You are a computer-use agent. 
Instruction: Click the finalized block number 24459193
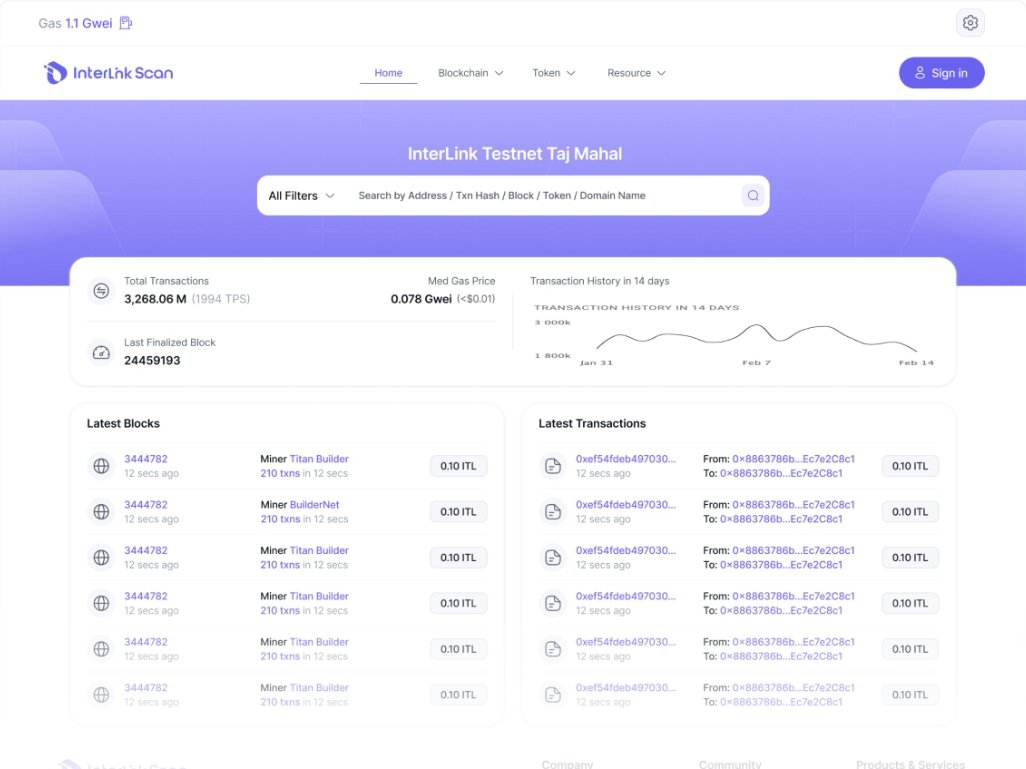click(x=152, y=361)
